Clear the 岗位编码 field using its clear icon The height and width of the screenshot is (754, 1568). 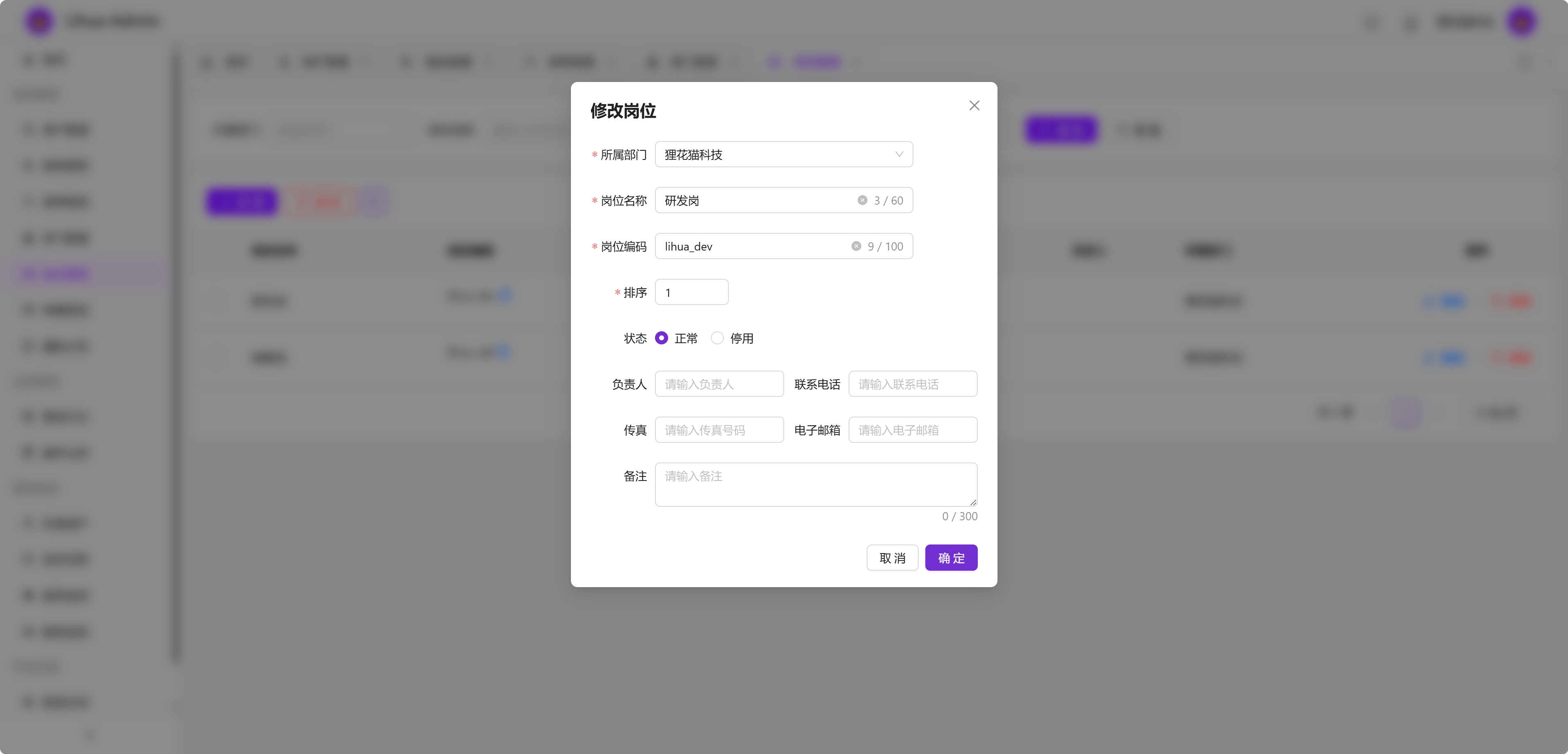coord(856,246)
